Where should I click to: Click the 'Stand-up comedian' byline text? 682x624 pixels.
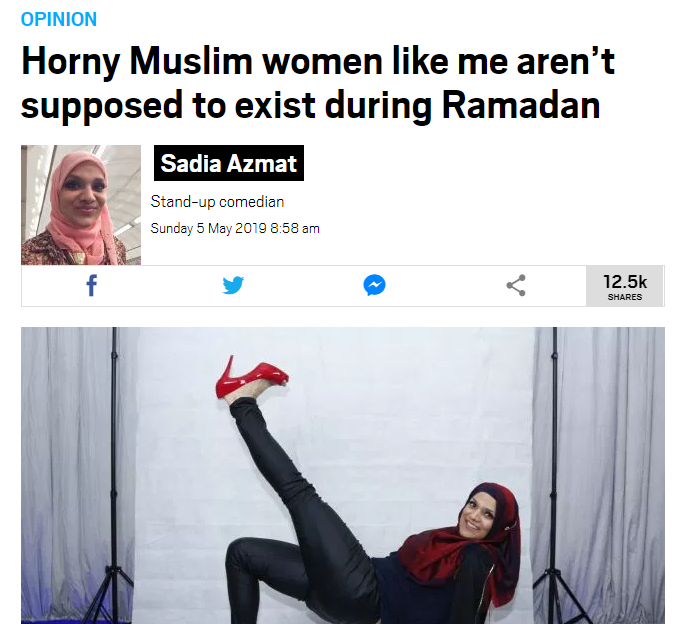(x=217, y=202)
